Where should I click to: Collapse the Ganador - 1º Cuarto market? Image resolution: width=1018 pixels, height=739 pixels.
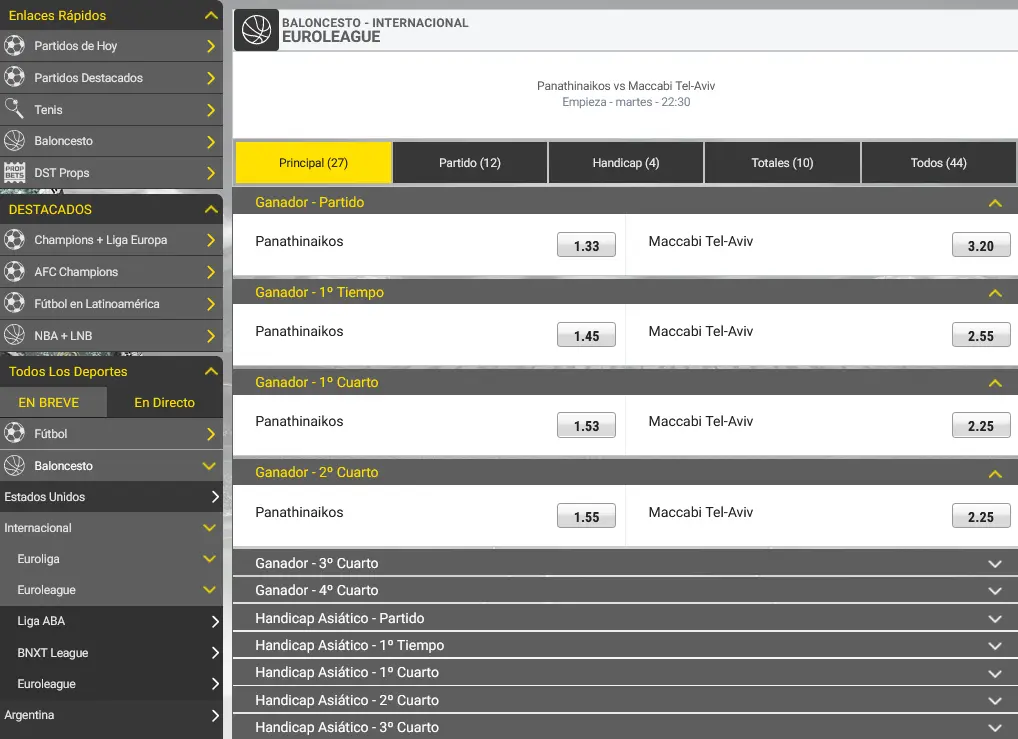coord(995,383)
